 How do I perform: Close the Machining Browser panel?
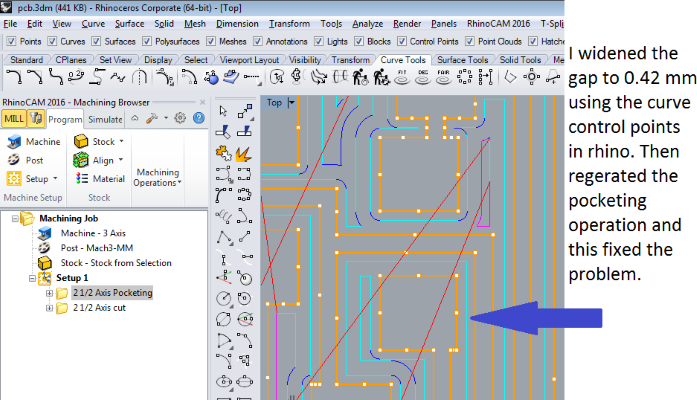coord(202,102)
